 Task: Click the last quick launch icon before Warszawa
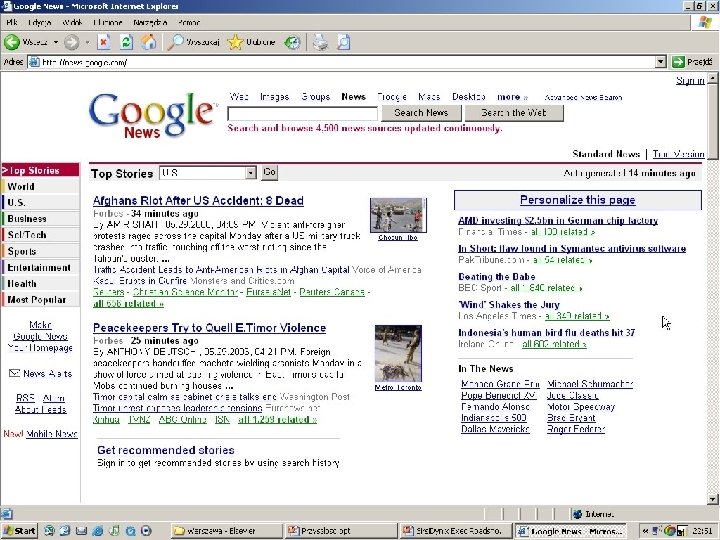146,531
